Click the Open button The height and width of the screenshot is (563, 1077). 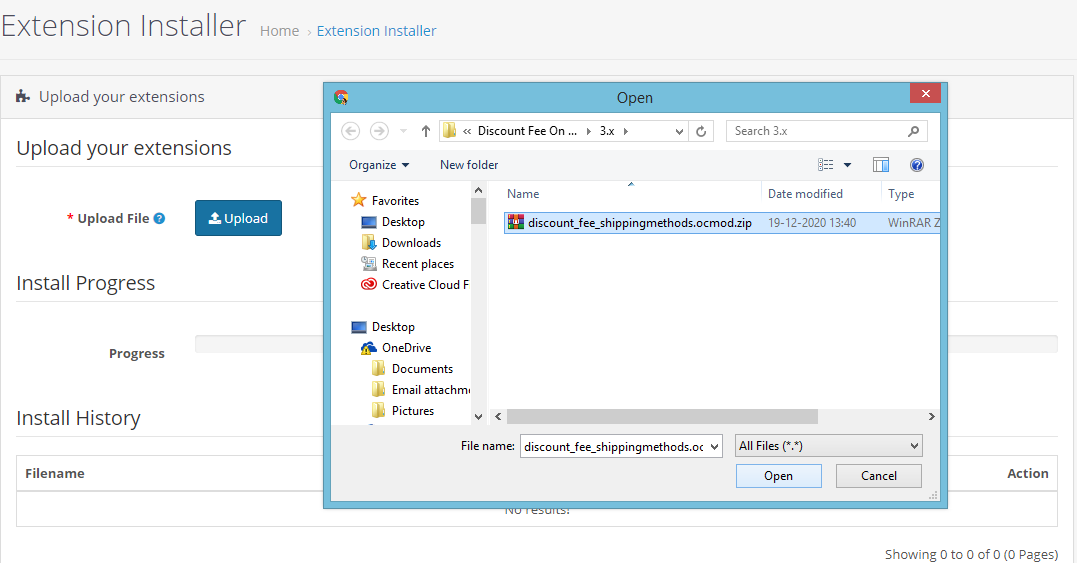click(778, 476)
